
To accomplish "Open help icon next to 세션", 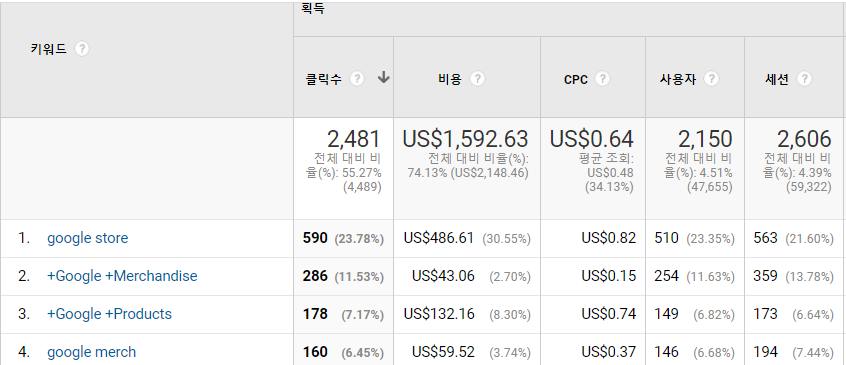I will tap(804, 79).
